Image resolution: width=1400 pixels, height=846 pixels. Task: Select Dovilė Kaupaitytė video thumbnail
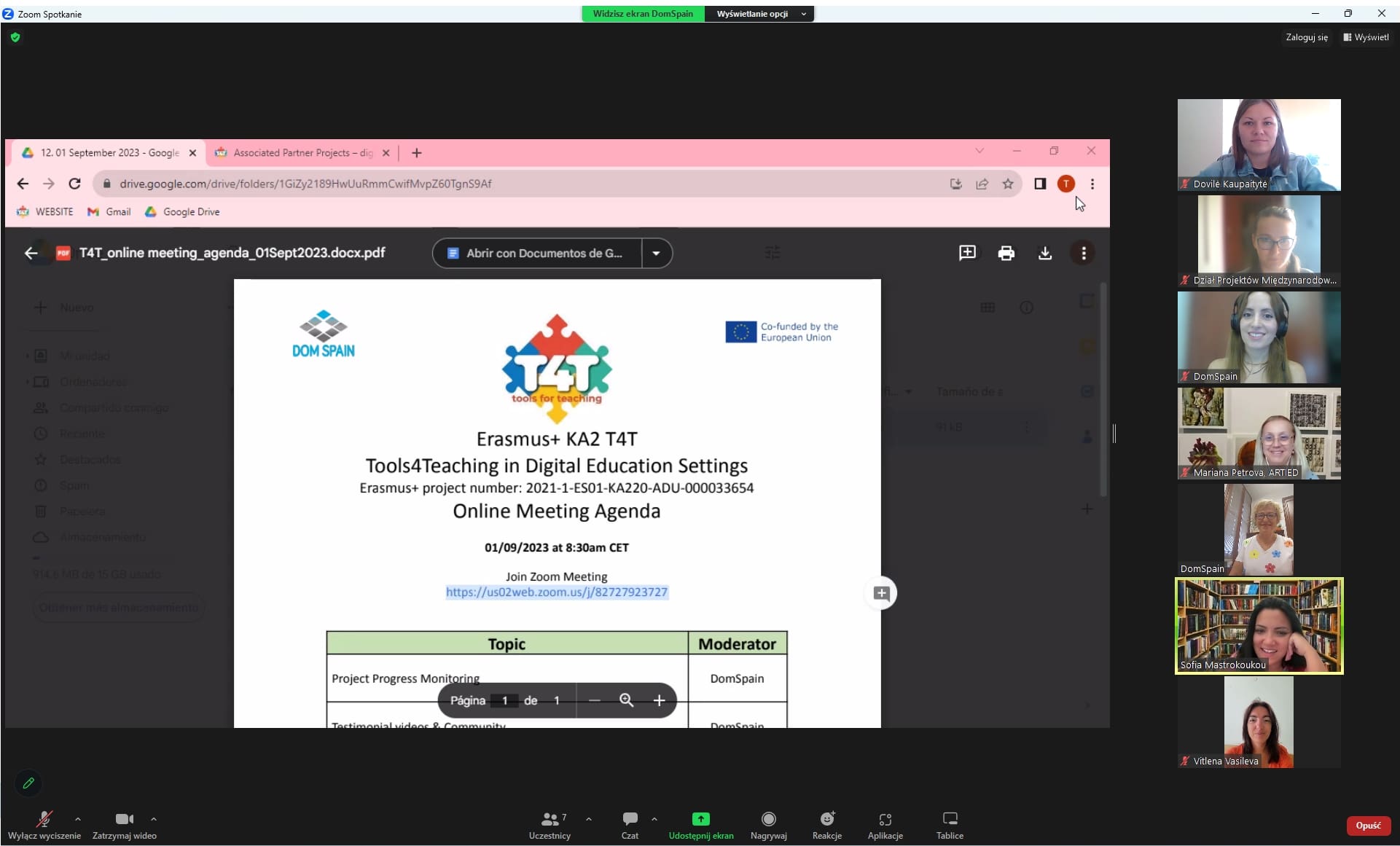tap(1259, 145)
